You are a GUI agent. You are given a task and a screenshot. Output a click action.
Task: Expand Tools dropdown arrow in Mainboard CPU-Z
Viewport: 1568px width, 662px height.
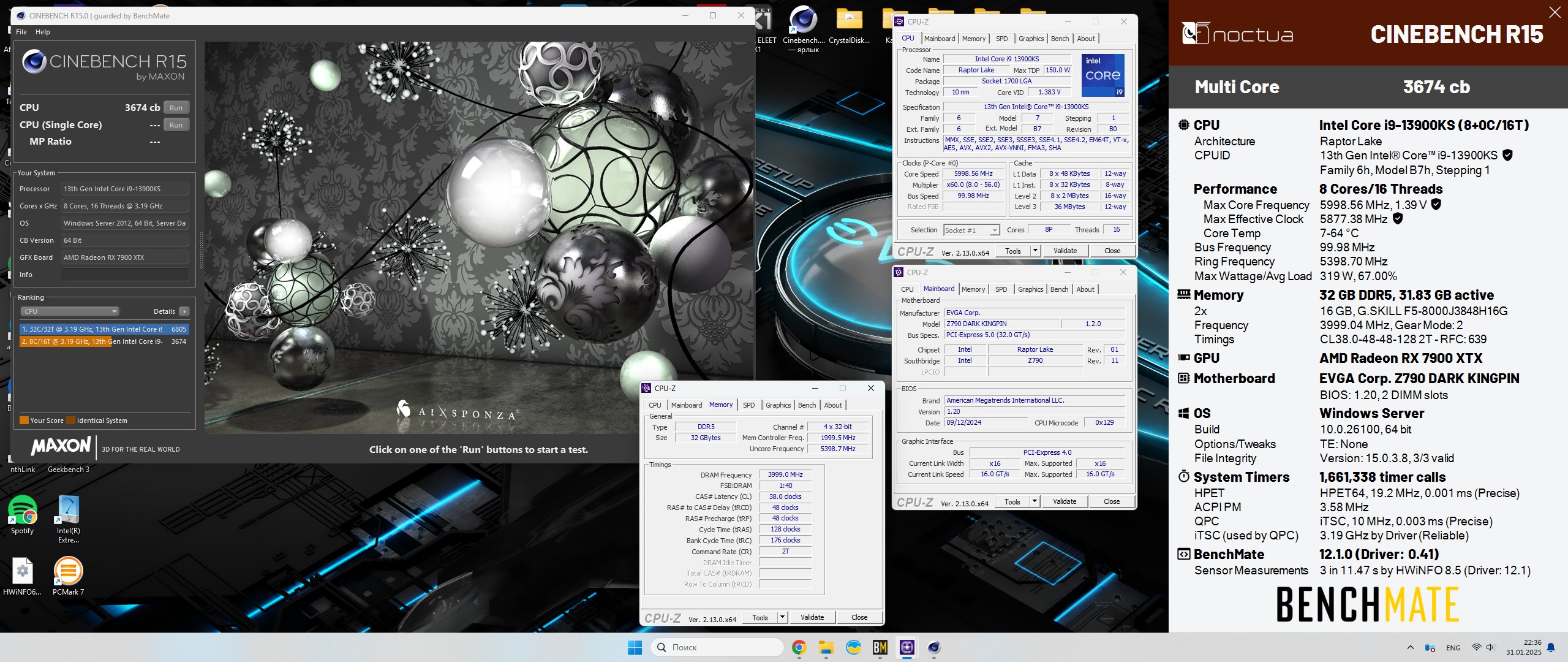point(1035,501)
